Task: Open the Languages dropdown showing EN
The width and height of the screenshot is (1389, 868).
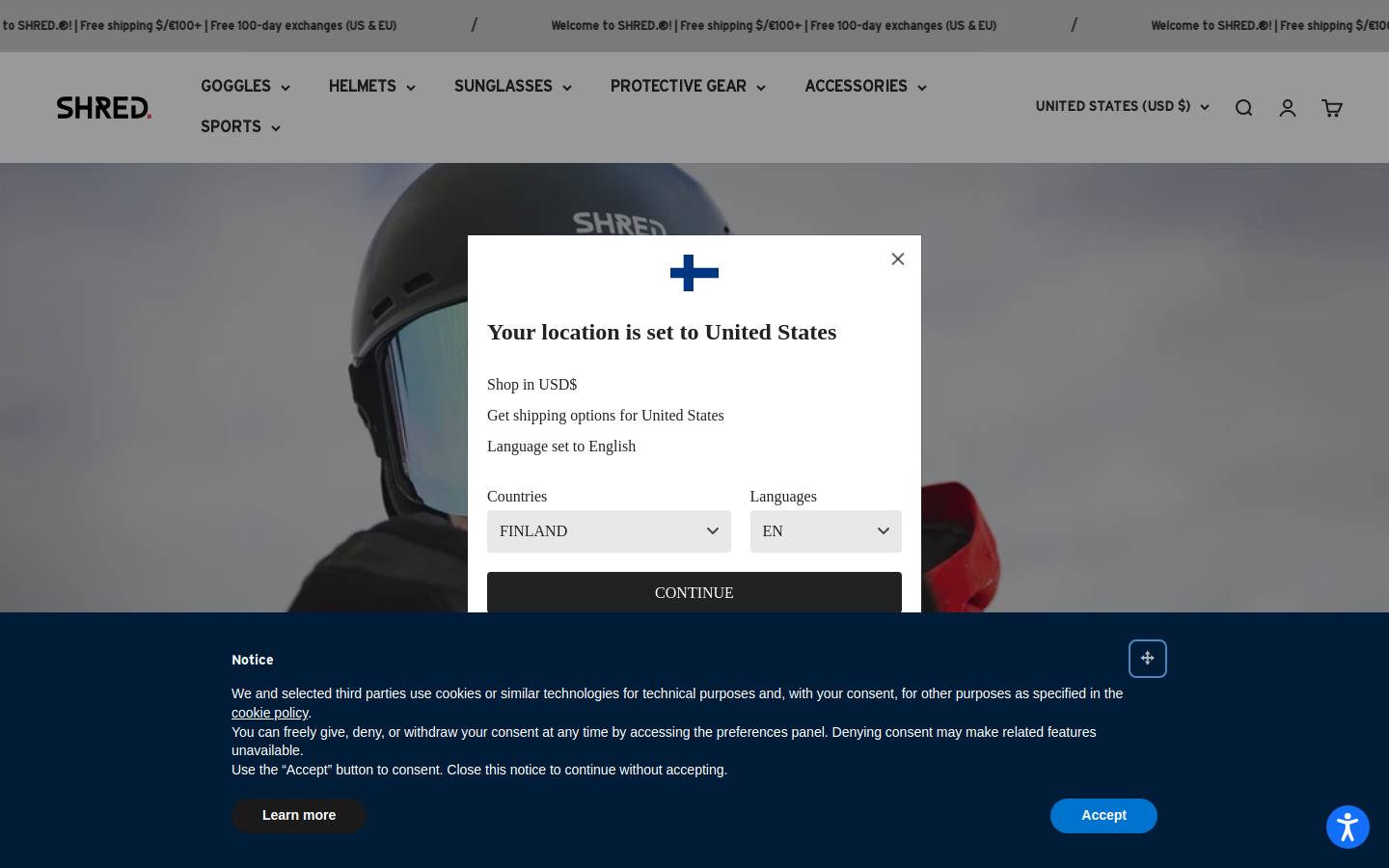Action: (x=826, y=531)
